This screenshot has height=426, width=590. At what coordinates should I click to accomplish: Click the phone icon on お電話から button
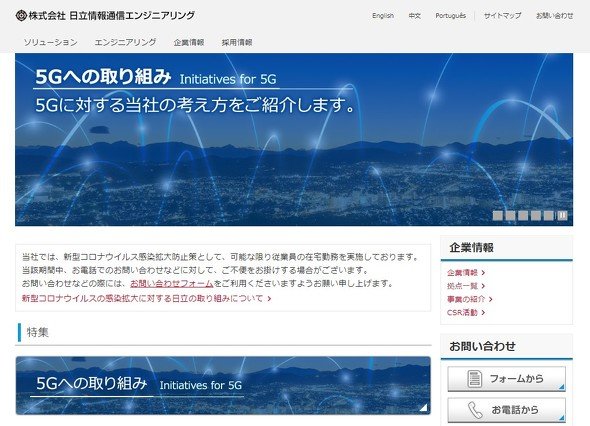coord(475,410)
